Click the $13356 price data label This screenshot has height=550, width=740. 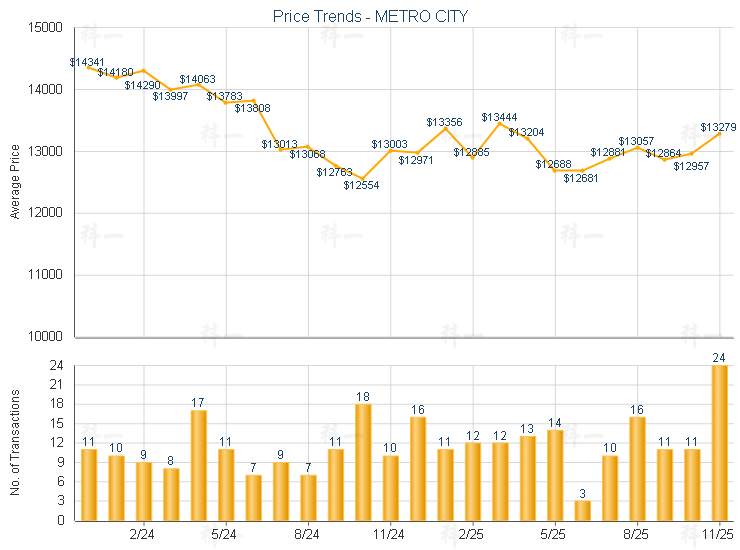(x=444, y=122)
